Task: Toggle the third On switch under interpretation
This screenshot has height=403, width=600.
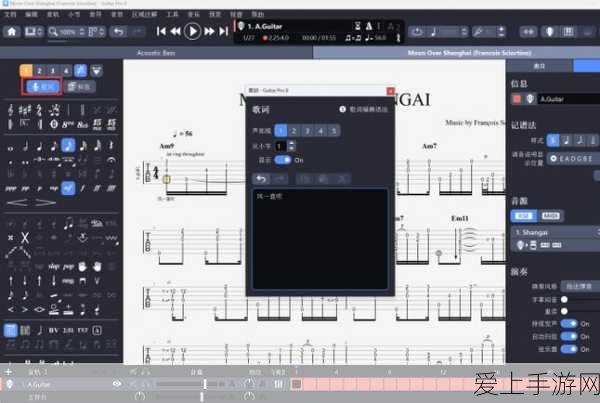Action: [569, 349]
